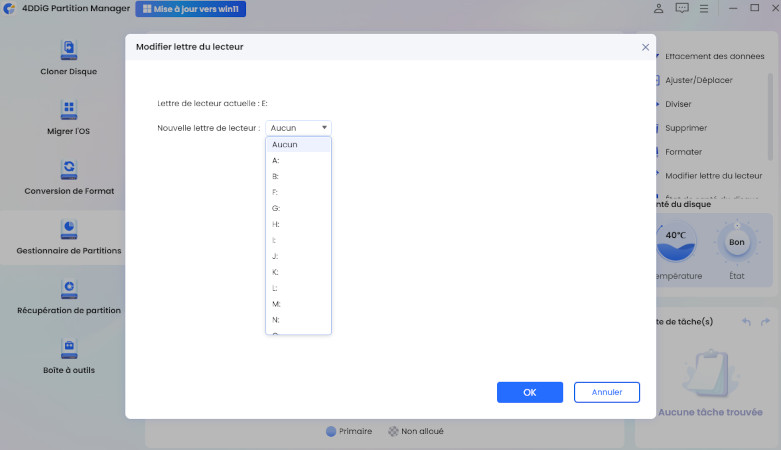Image resolution: width=781 pixels, height=450 pixels.
Task: Choose drive letter I: from list
Action: coord(298,240)
